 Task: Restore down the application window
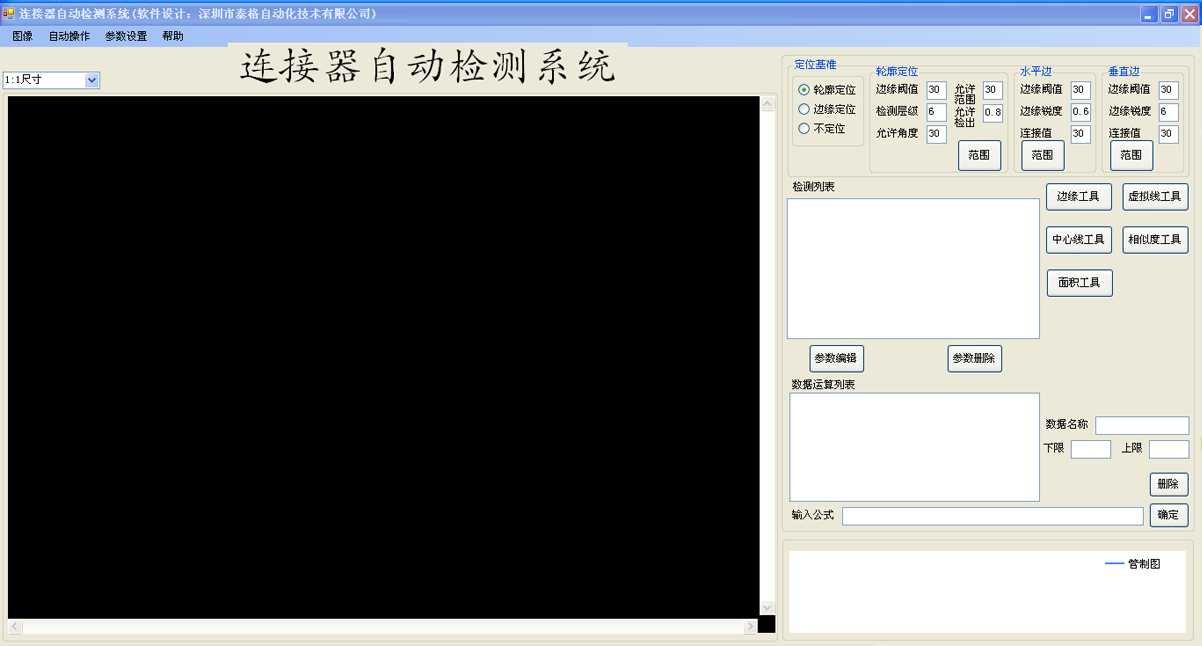click(x=1168, y=14)
